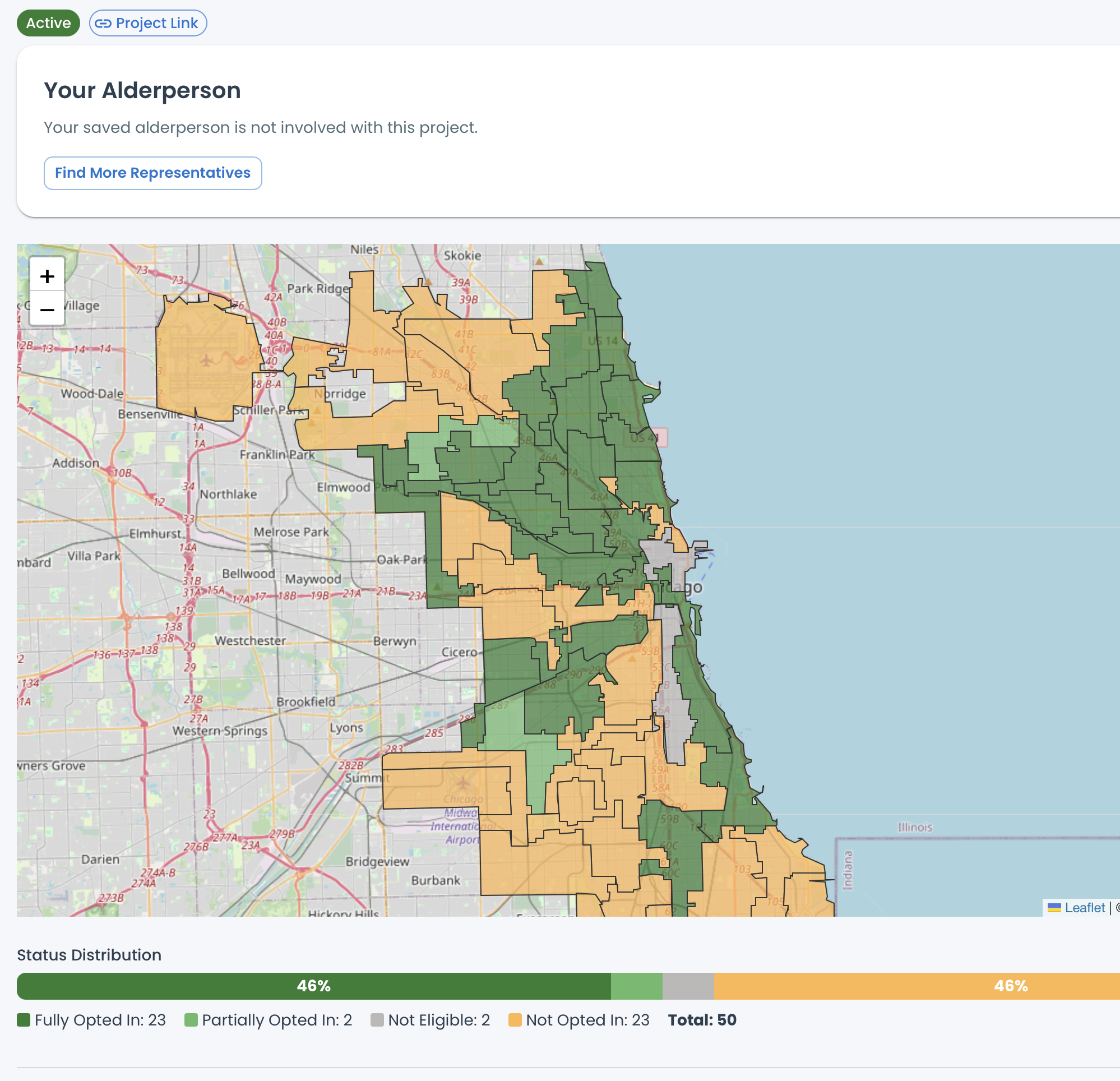Open the Project Link
Viewport: 1120px width, 1081px height.
[x=156, y=24]
